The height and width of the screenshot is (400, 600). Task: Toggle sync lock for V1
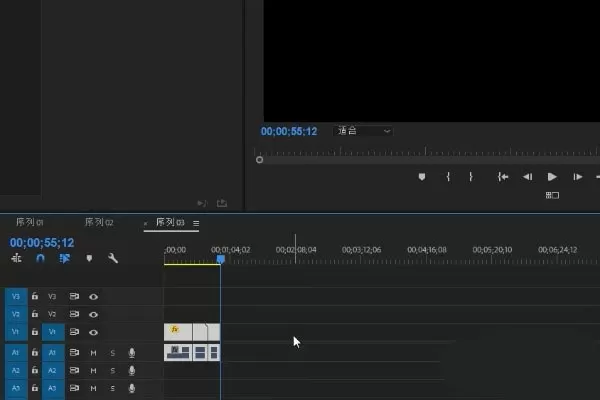tap(74, 332)
